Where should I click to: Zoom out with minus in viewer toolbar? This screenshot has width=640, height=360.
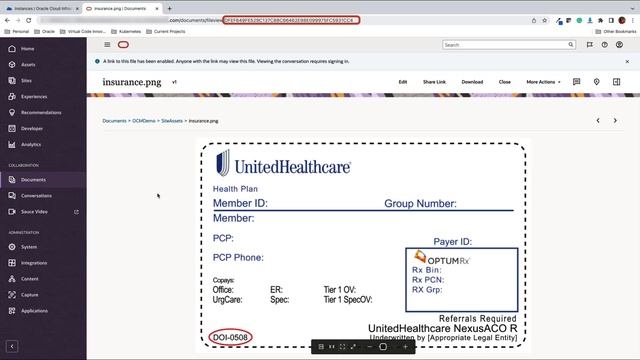coord(369,347)
